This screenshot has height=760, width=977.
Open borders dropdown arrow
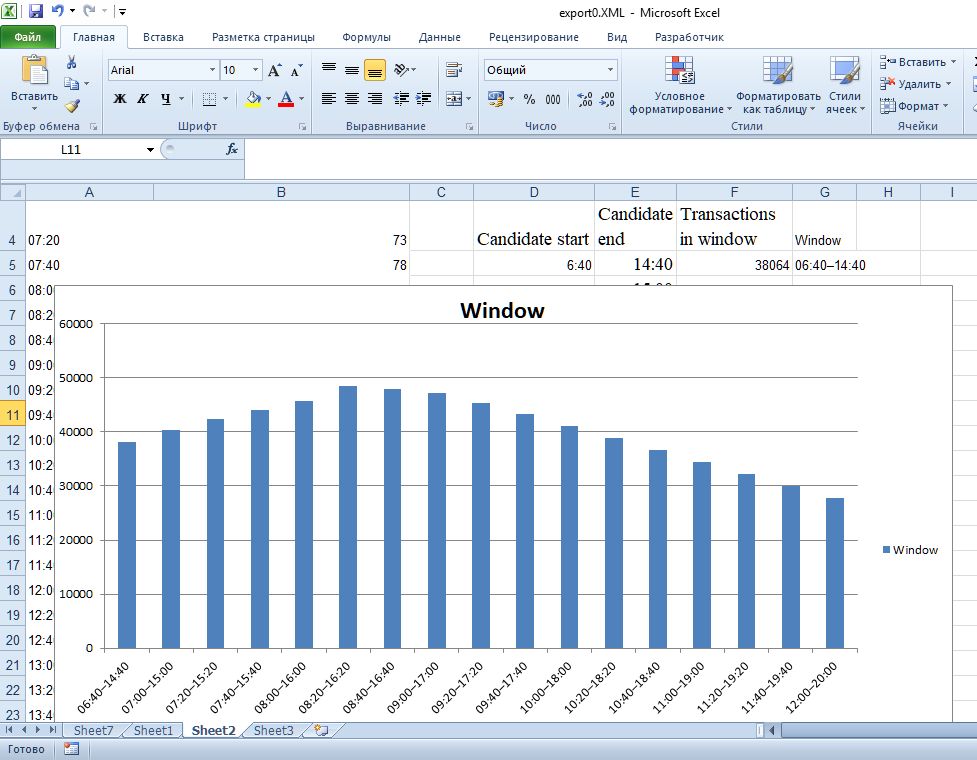[226, 98]
